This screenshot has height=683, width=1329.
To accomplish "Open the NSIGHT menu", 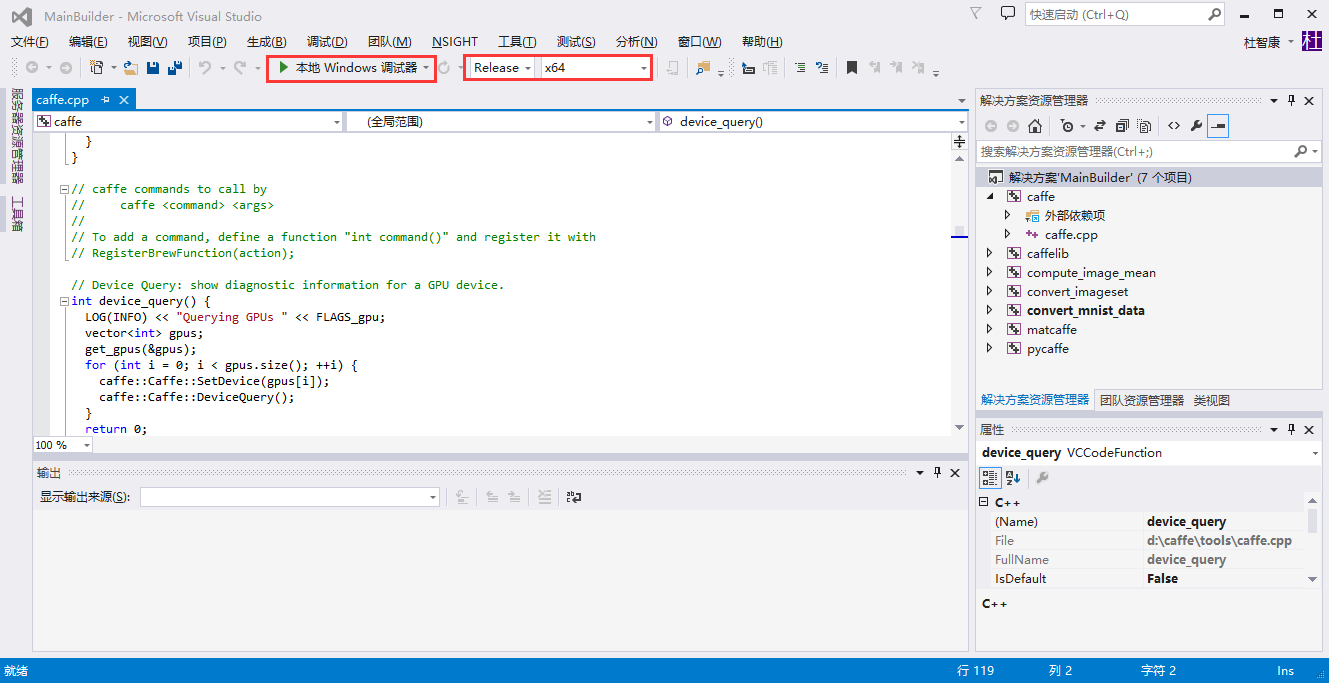I will [x=455, y=42].
